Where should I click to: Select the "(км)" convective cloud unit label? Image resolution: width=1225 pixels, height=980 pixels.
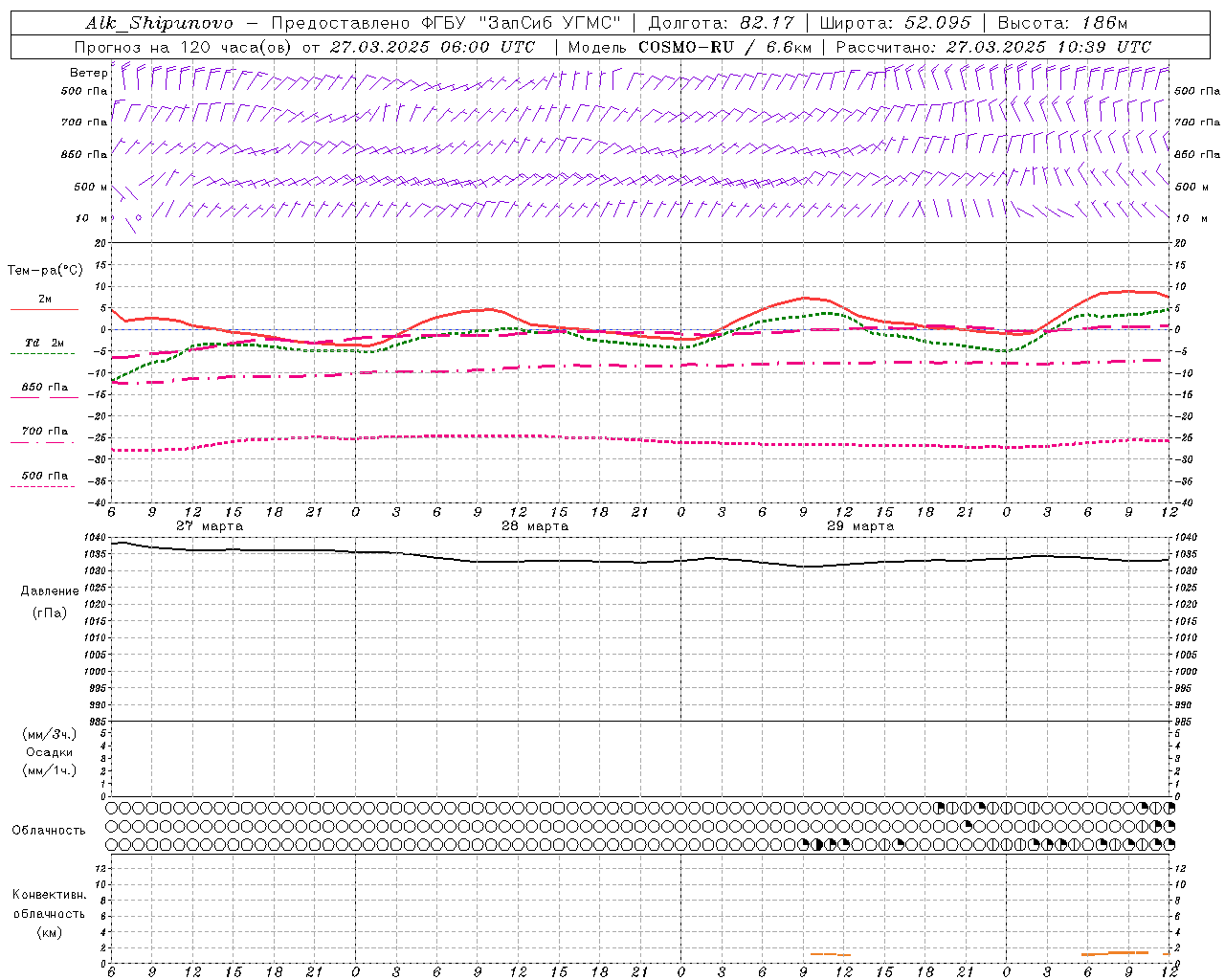(x=49, y=933)
